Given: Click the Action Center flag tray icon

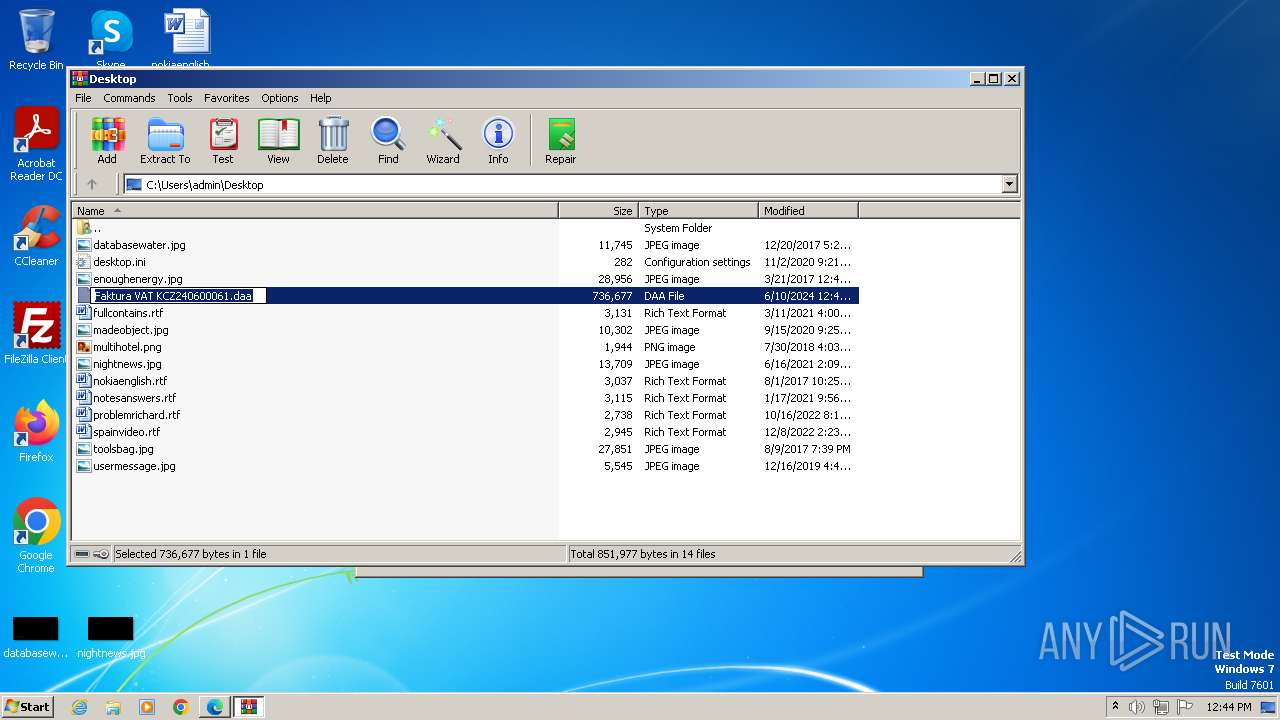Looking at the screenshot, I should [x=1183, y=707].
